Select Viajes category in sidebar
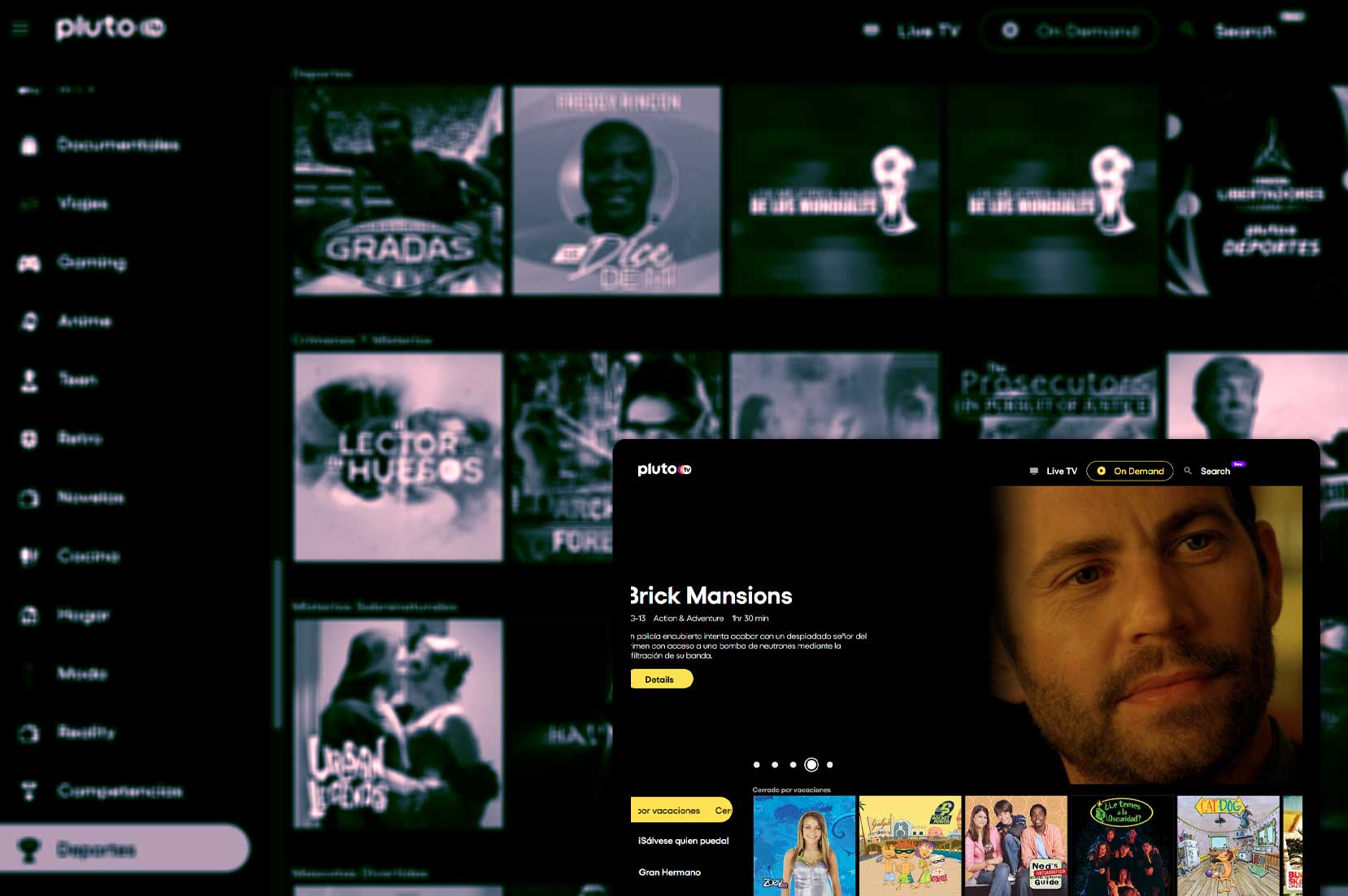Image resolution: width=1348 pixels, height=896 pixels. [x=82, y=204]
